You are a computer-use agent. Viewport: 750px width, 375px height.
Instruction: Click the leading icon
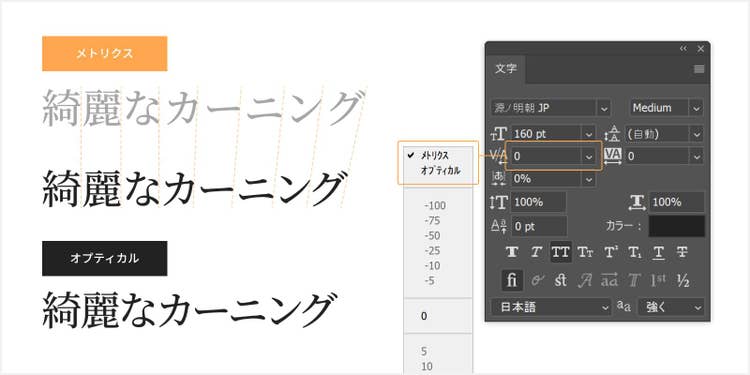pos(612,134)
